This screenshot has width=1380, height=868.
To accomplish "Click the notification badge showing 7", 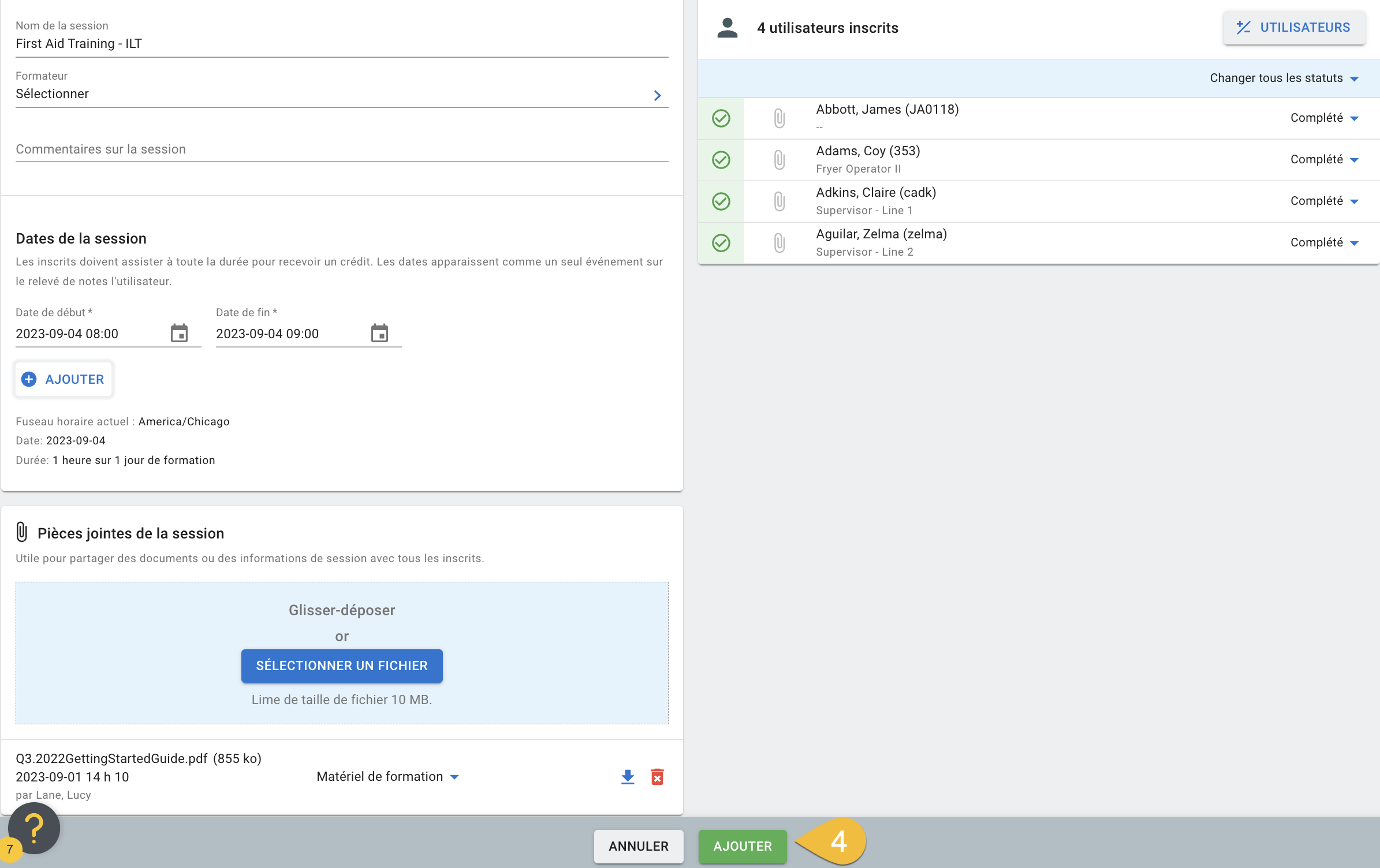I will tap(10, 849).
